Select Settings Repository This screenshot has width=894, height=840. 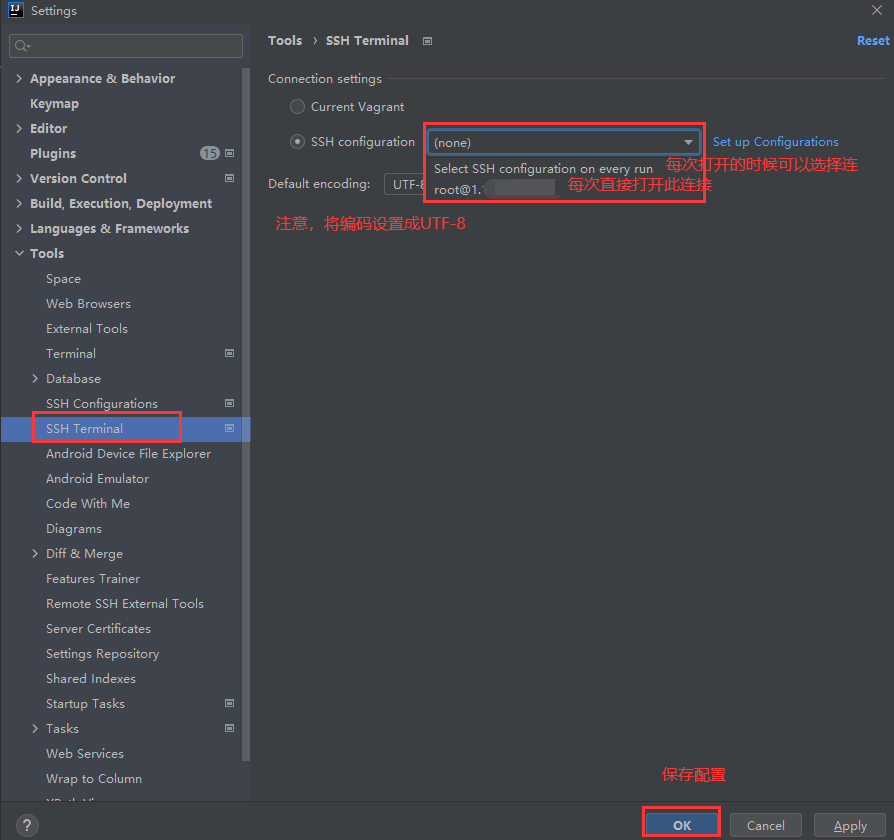pos(103,654)
